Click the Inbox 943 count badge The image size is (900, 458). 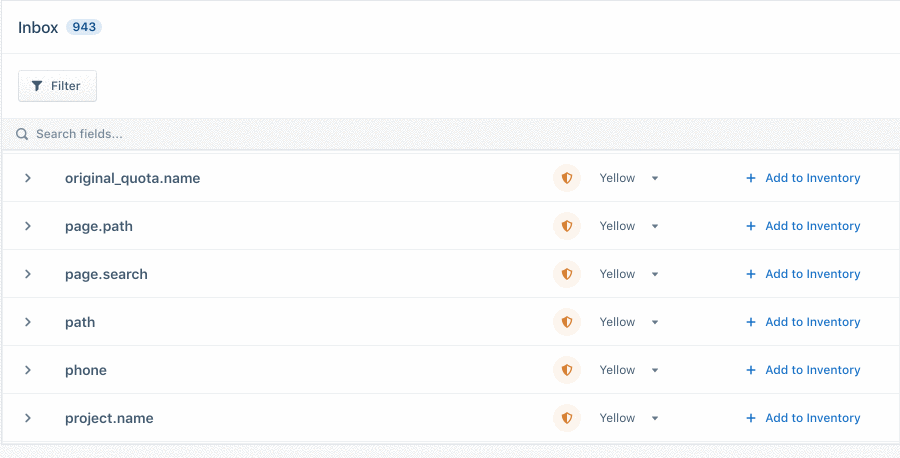tap(84, 27)
